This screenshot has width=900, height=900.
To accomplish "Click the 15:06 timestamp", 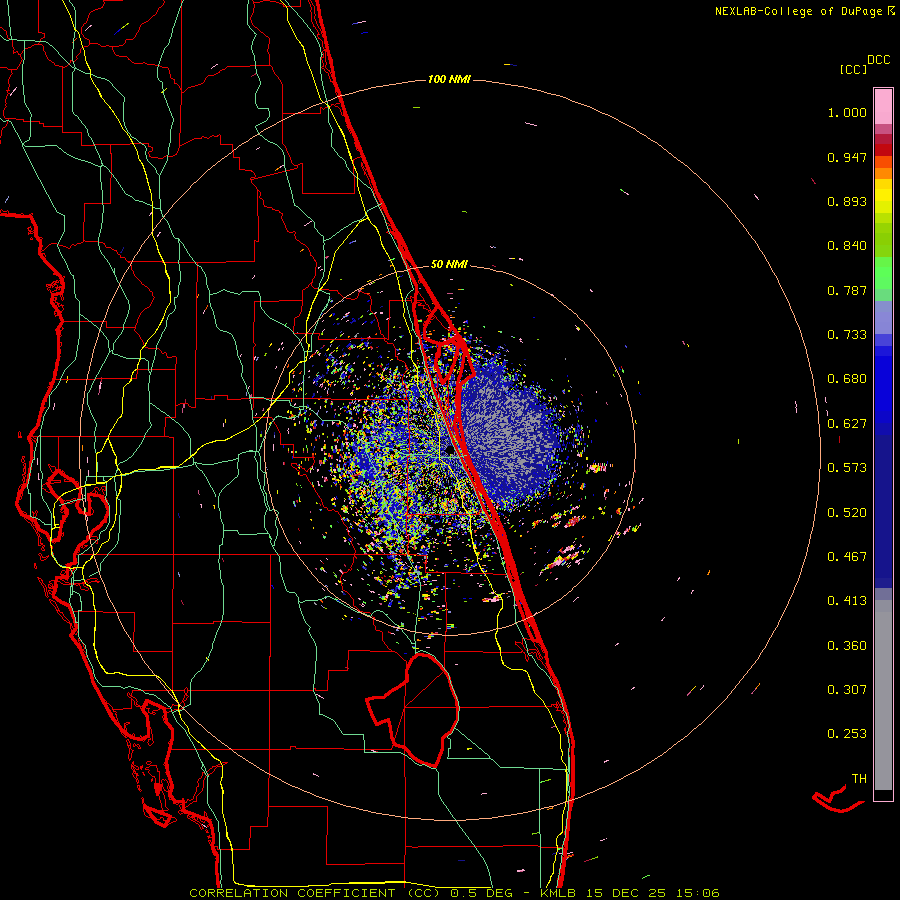I will click(697, 893).
